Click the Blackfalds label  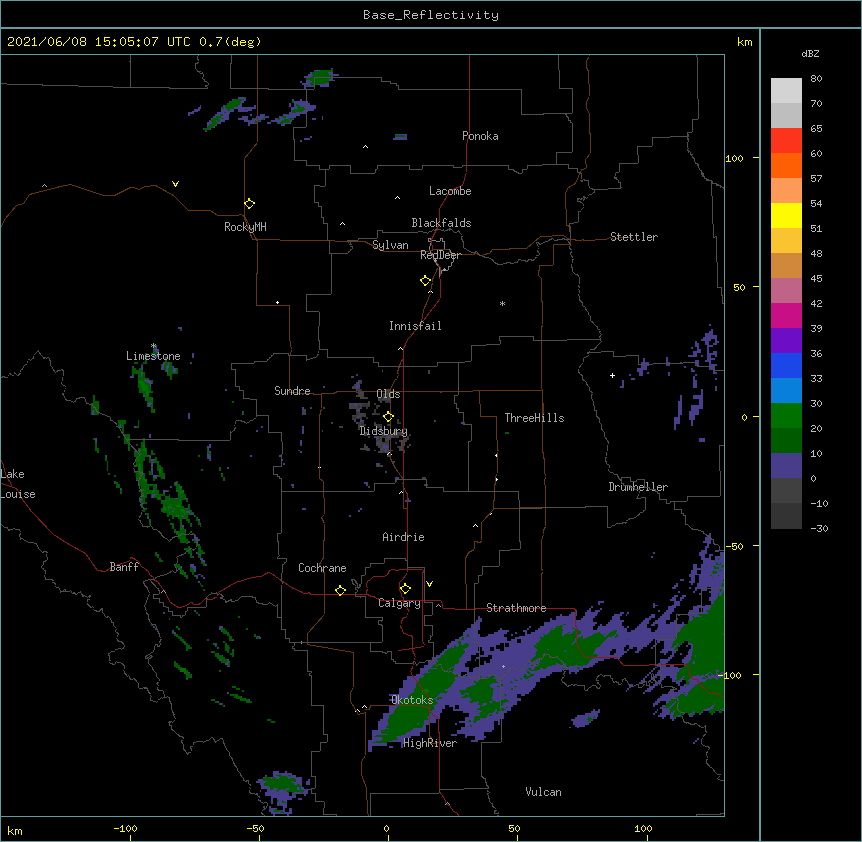(x=441, y=223)
